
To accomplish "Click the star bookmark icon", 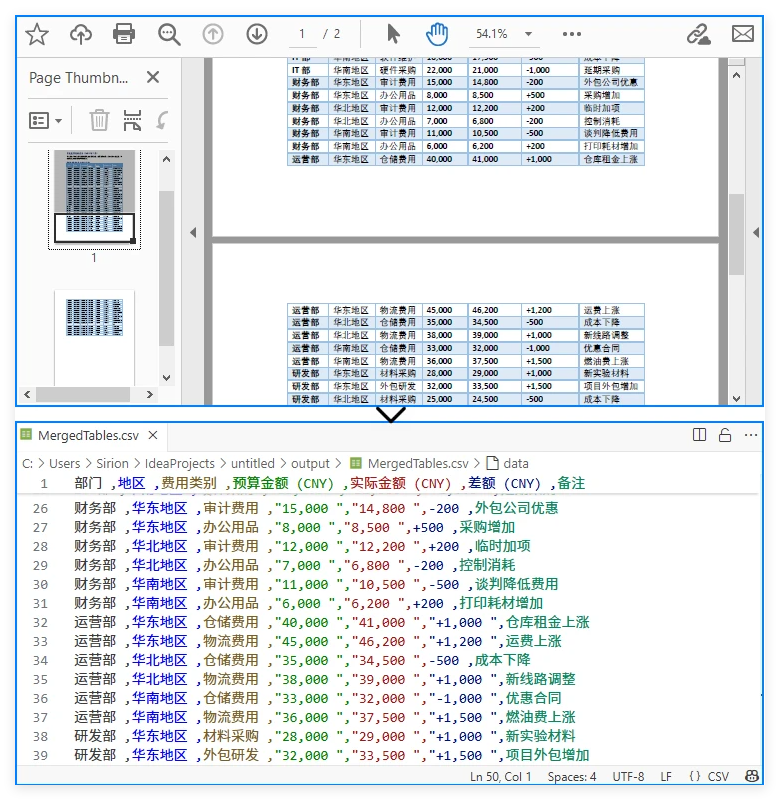I will [x=37, y=34].
